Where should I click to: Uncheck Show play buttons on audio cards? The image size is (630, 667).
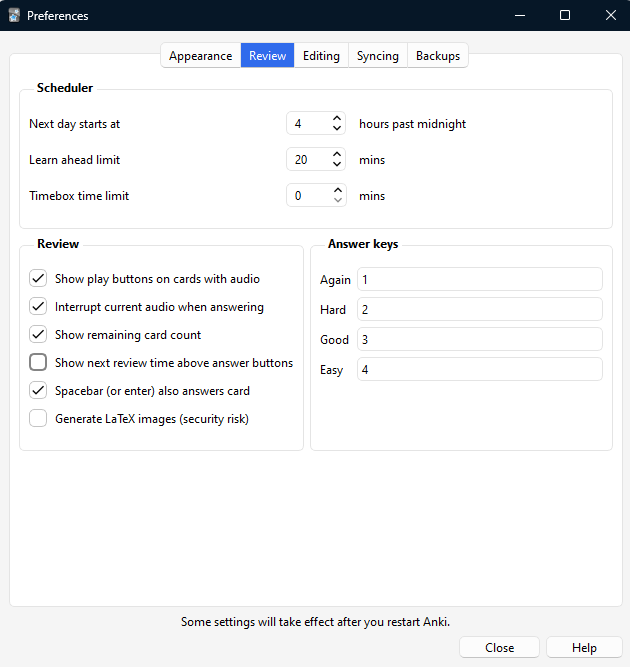tap(39, 279)
